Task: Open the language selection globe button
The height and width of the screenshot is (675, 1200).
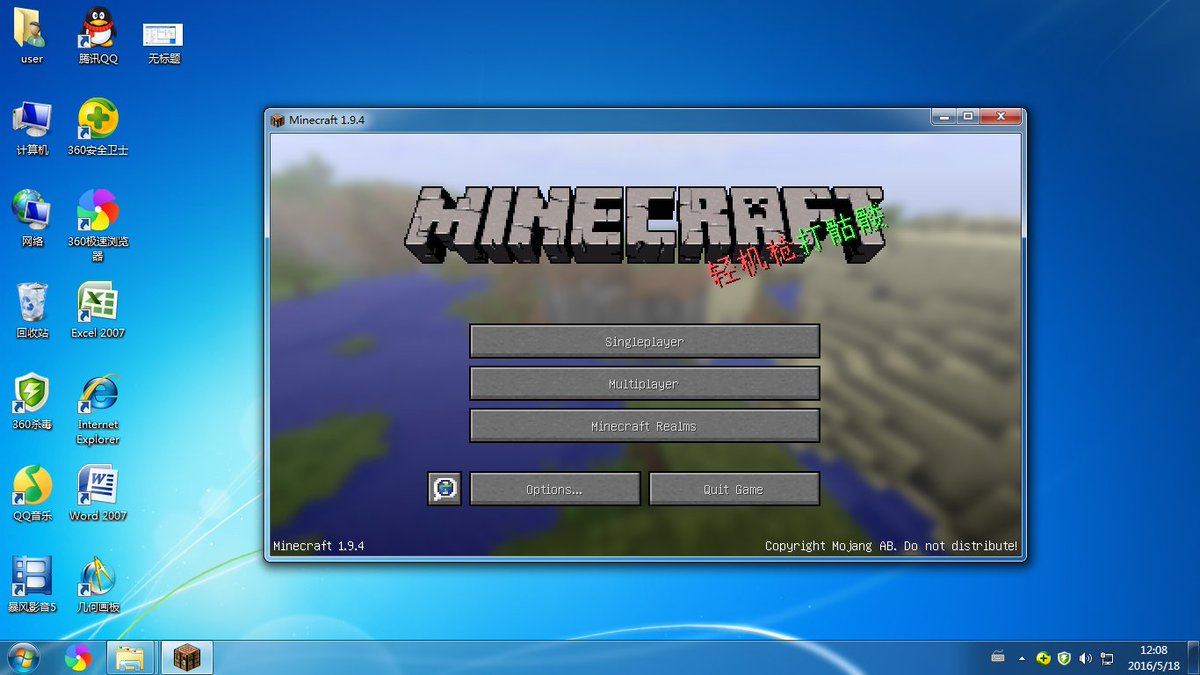Action: click(x=444, y=489)
